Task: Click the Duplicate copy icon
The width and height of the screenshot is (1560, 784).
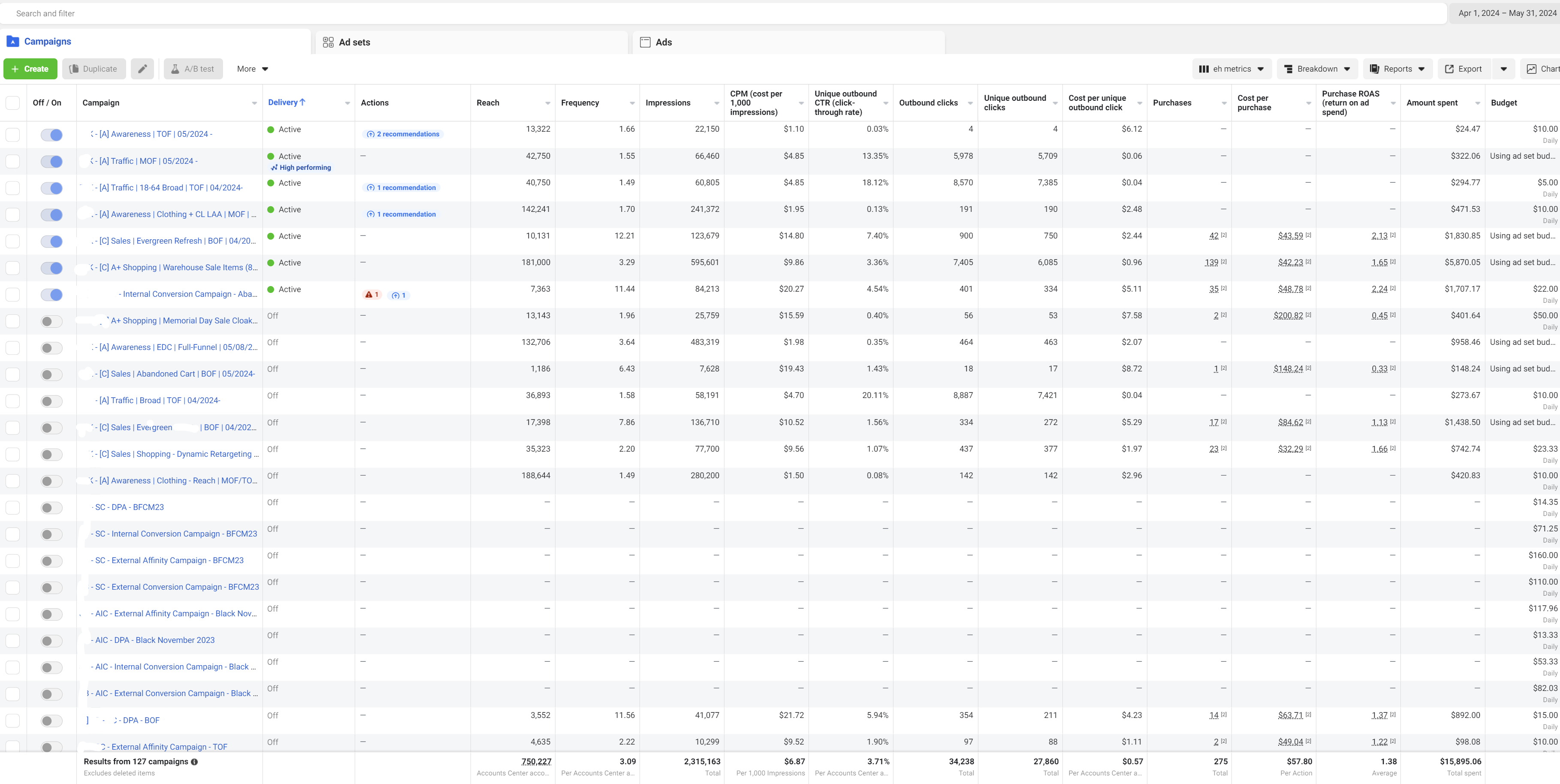Action: click(x=74, y=69)
